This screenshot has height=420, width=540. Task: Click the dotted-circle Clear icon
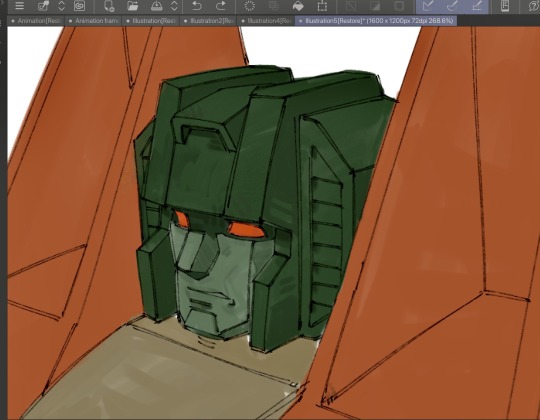[x=249, y=6]
